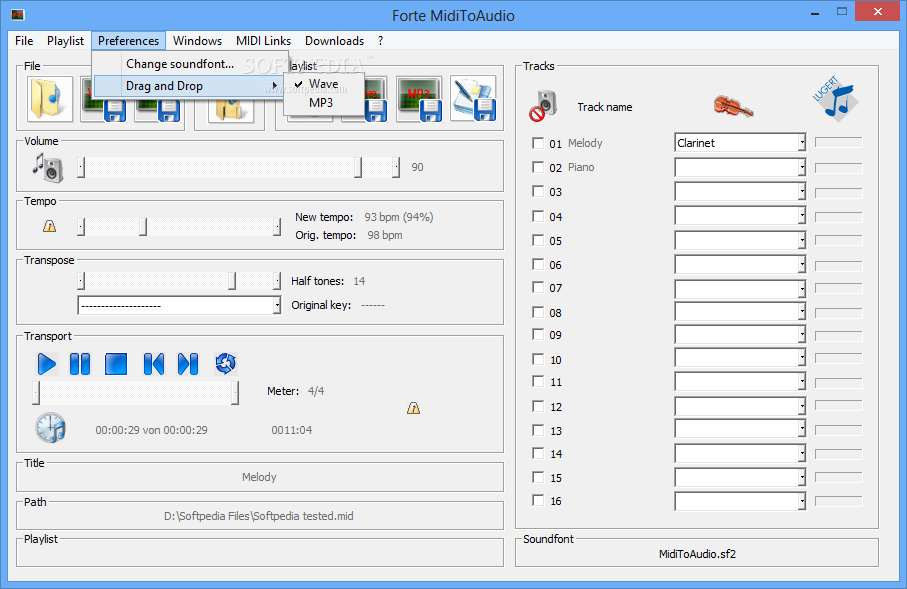Screen dimensions: 907x589
Task: Check the track 14 checkbox
Action: pyautogui.click(x=538, y=453)
